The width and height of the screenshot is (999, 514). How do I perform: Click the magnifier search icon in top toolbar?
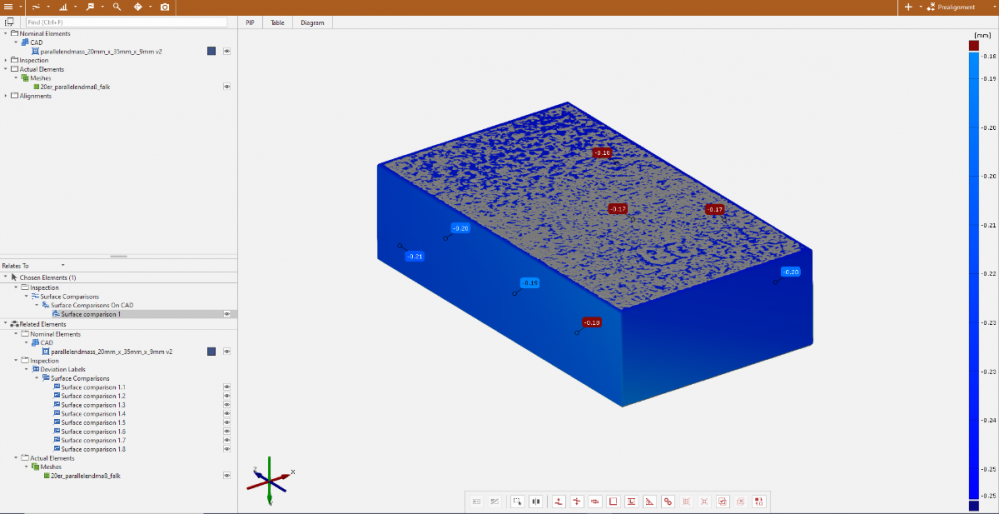117,7
